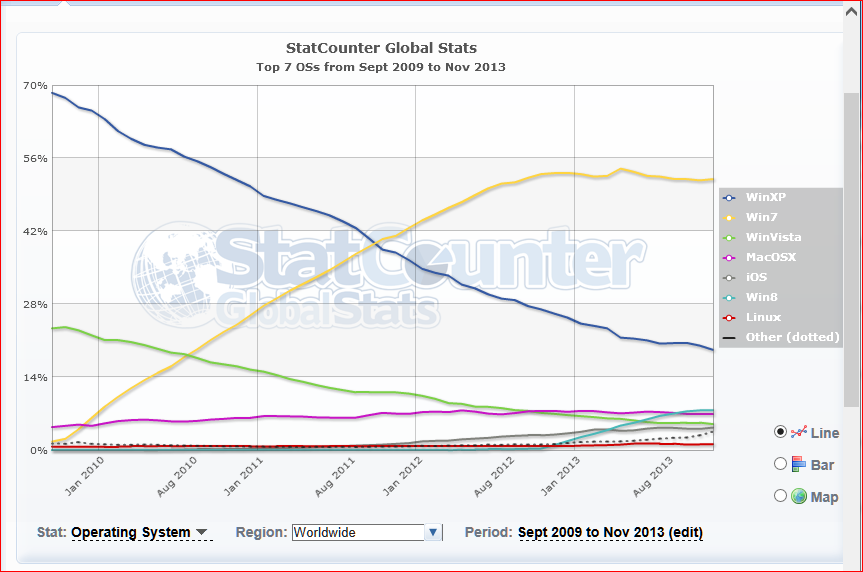The width and height of the screenshot is (863, 572).
Task: Edit the period Sept 2009 to Nov 2013
Action: (x=610, y=533)
